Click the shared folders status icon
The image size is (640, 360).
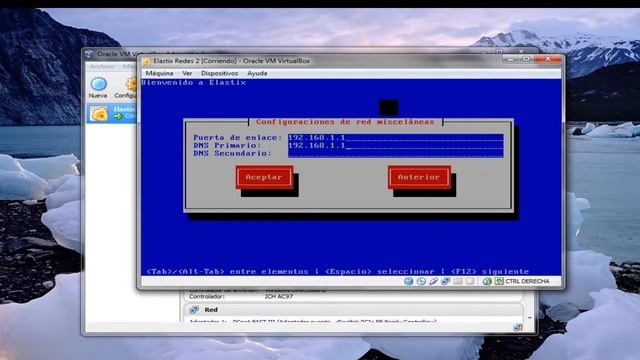458,281
